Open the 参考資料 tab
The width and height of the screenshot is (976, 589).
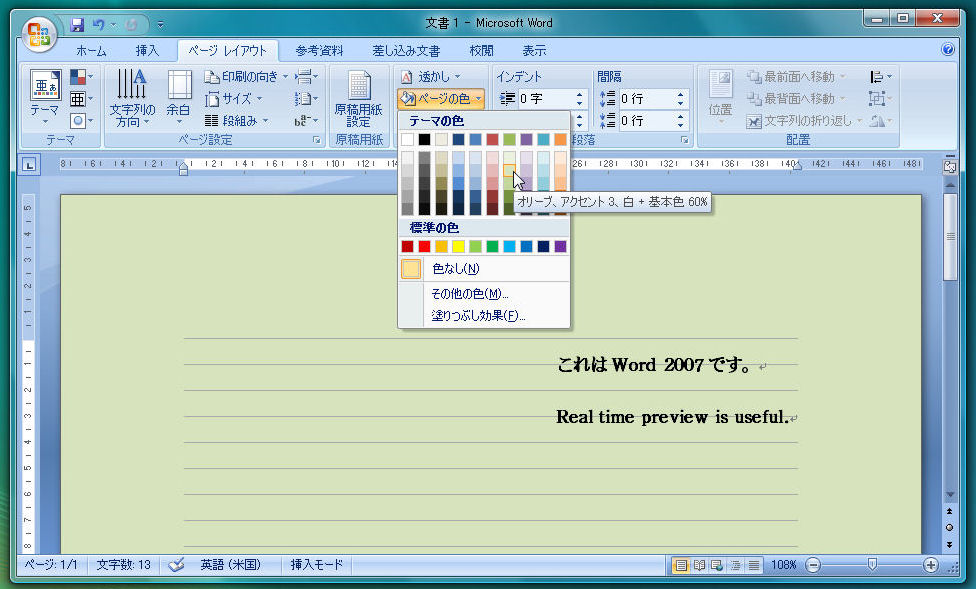[x=319, y=50]
